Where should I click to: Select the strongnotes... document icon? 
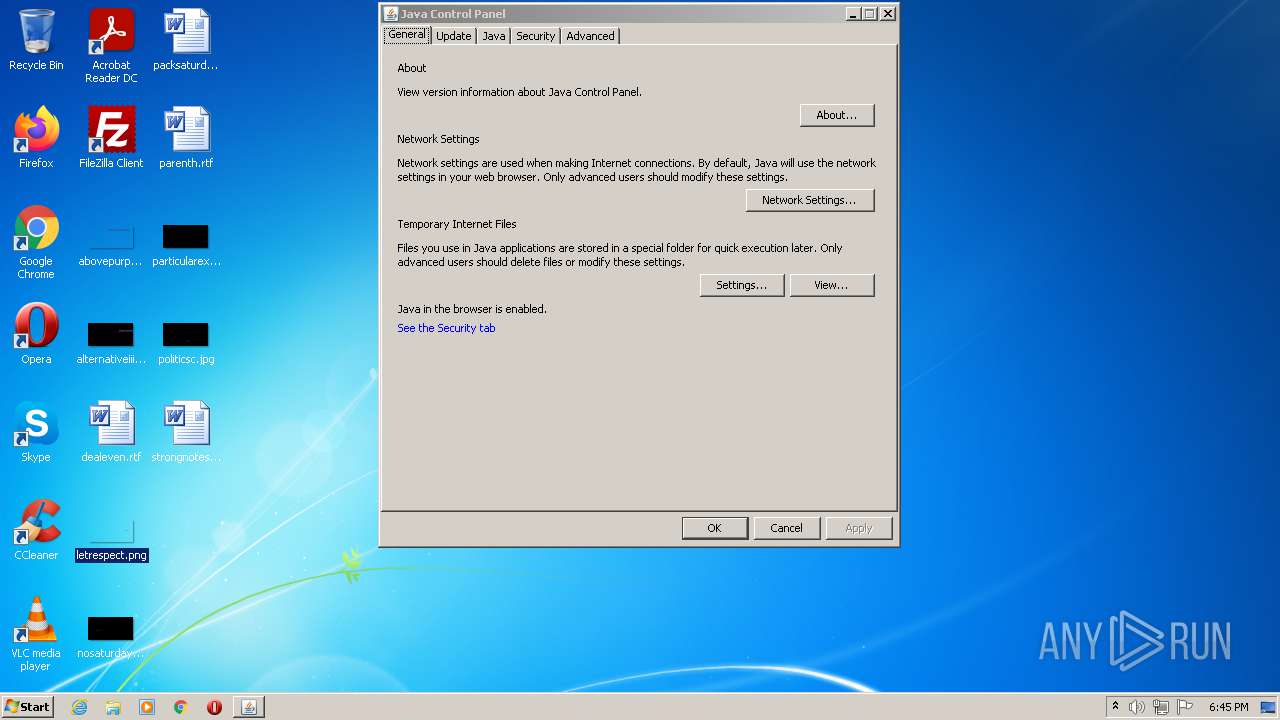[x=186, y=432]
